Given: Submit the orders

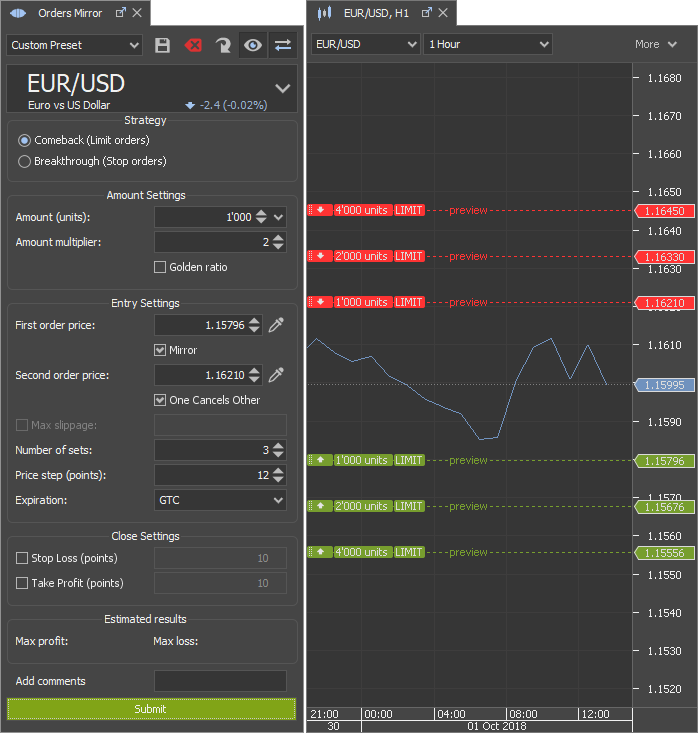Looking at the screenshot, I should click(x=151, y=709).
